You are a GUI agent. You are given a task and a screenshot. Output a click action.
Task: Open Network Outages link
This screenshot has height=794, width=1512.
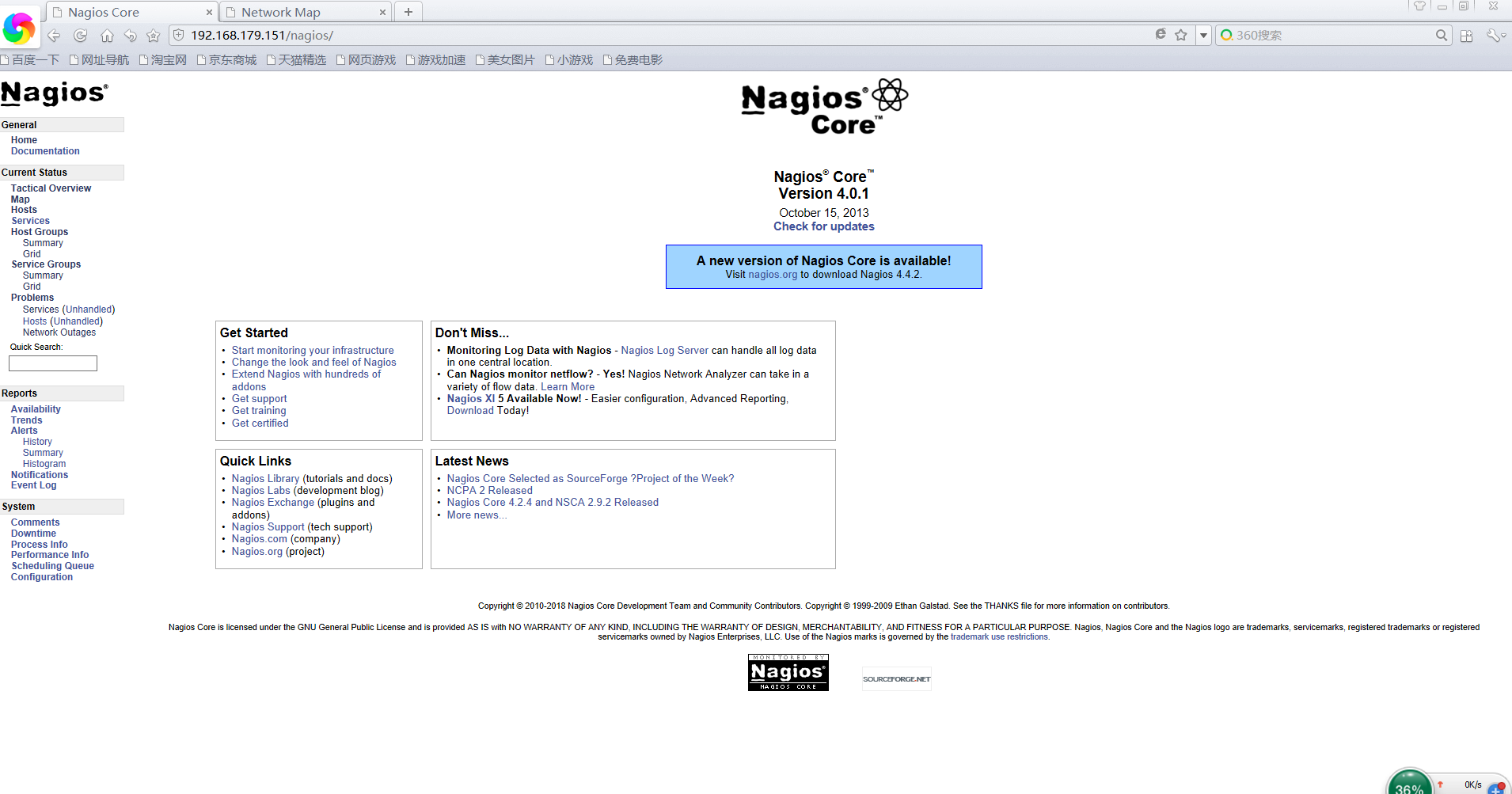[x=59, y=332]
